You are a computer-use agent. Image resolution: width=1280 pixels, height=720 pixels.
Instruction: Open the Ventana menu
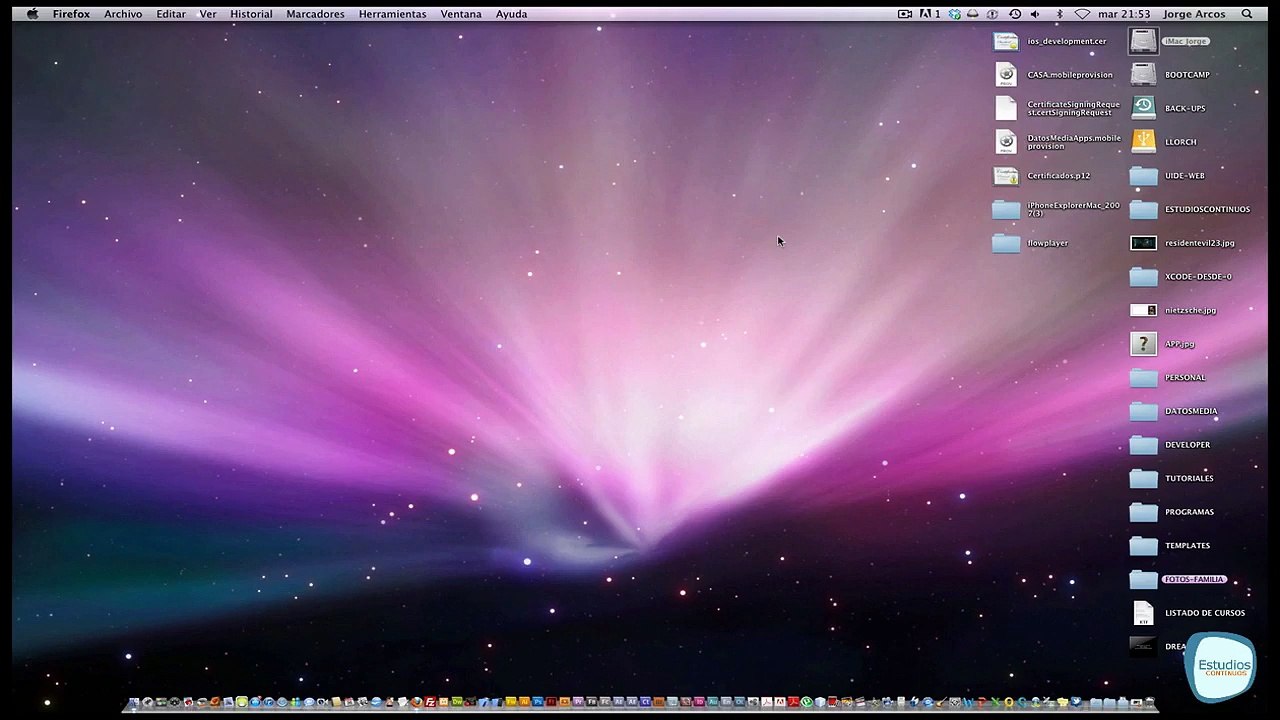pos(461,14)
